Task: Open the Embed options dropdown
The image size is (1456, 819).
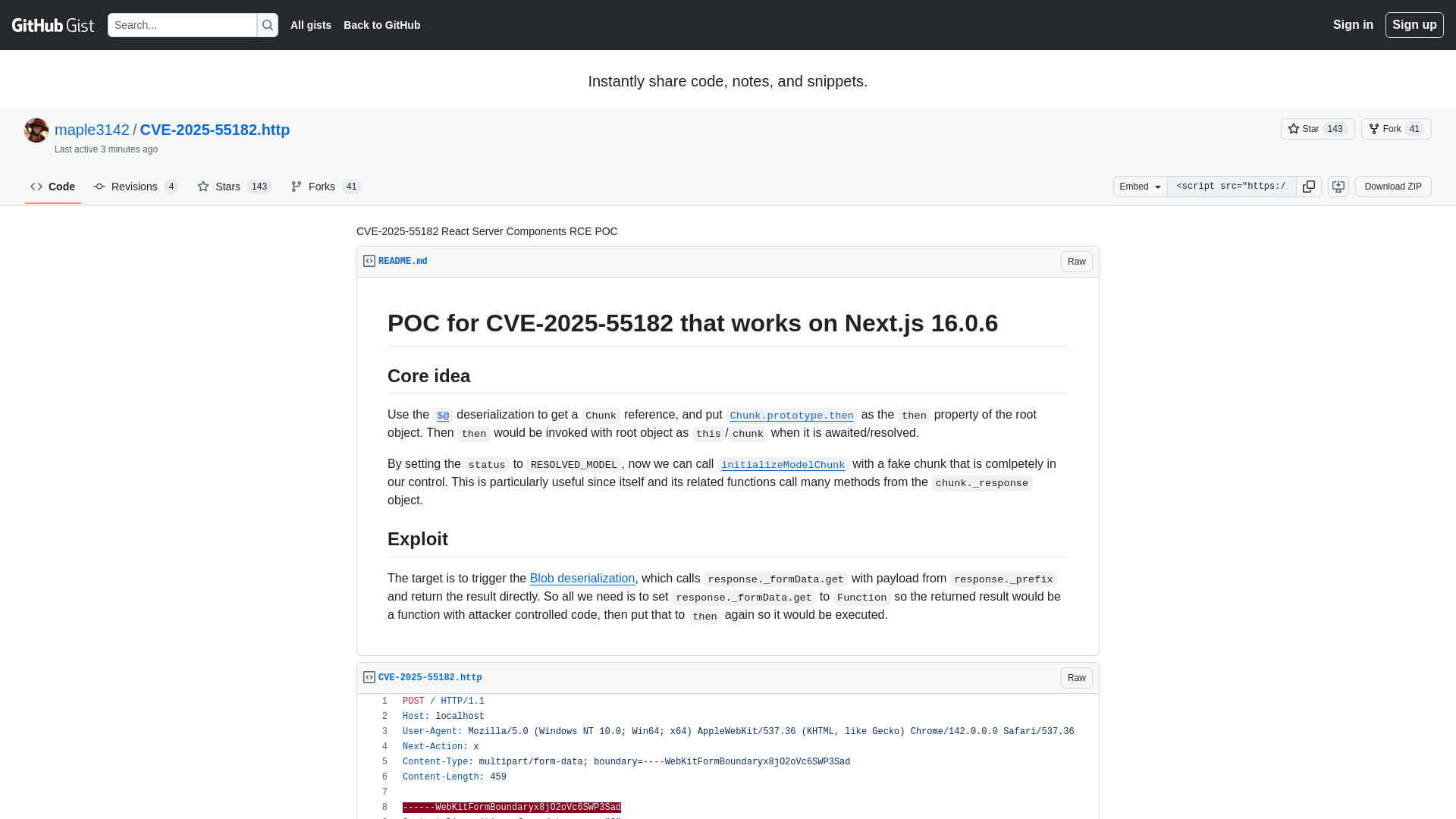Action: (x=1139, y=187)
